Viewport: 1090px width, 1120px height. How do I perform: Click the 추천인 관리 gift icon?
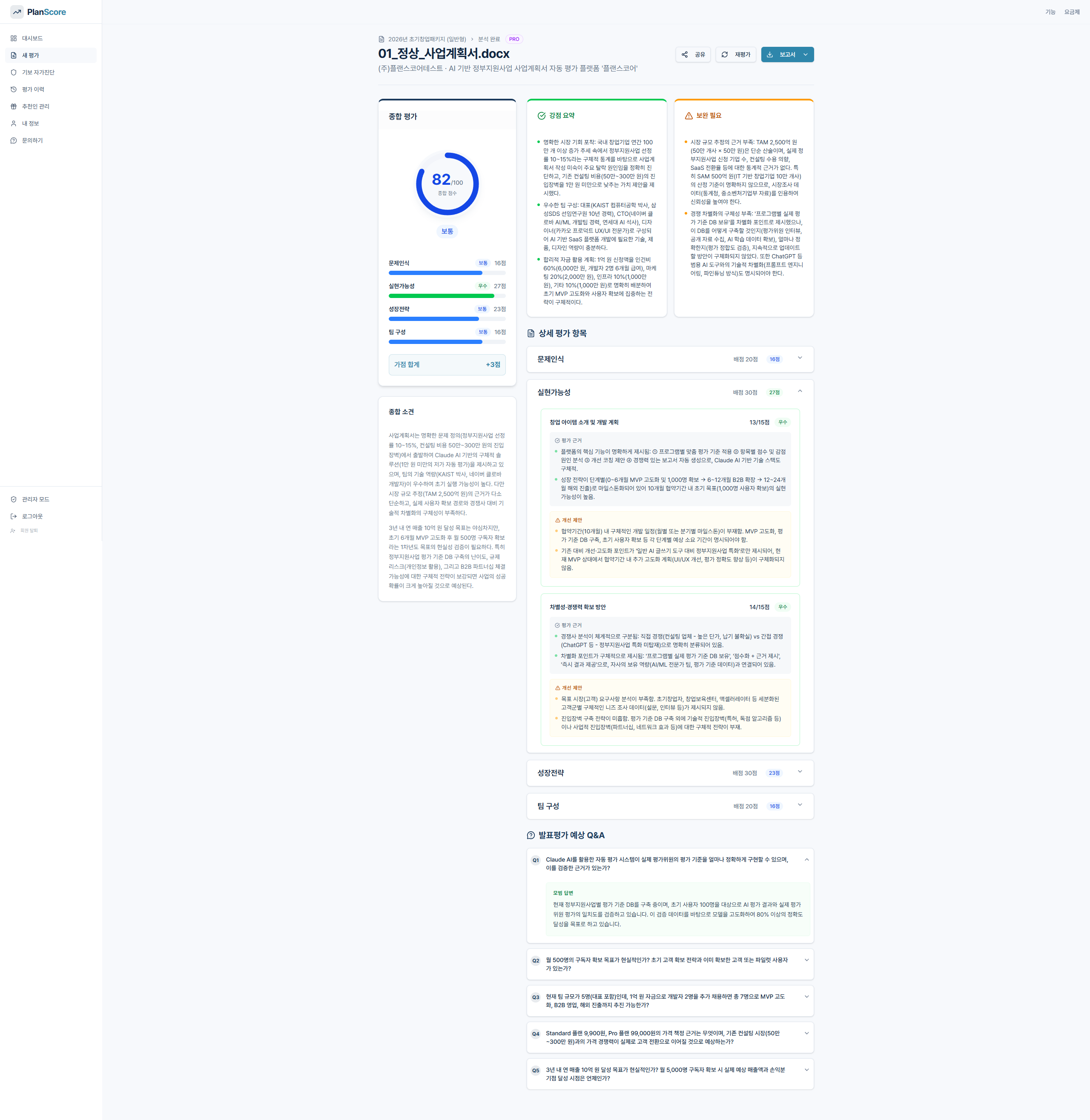click(14, 106)
